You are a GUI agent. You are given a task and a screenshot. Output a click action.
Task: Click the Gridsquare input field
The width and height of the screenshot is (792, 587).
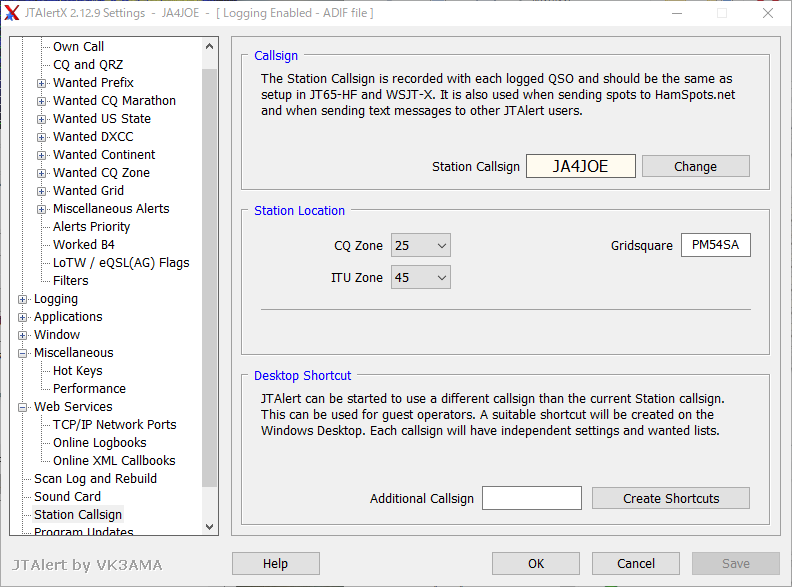tap(716, 245)
